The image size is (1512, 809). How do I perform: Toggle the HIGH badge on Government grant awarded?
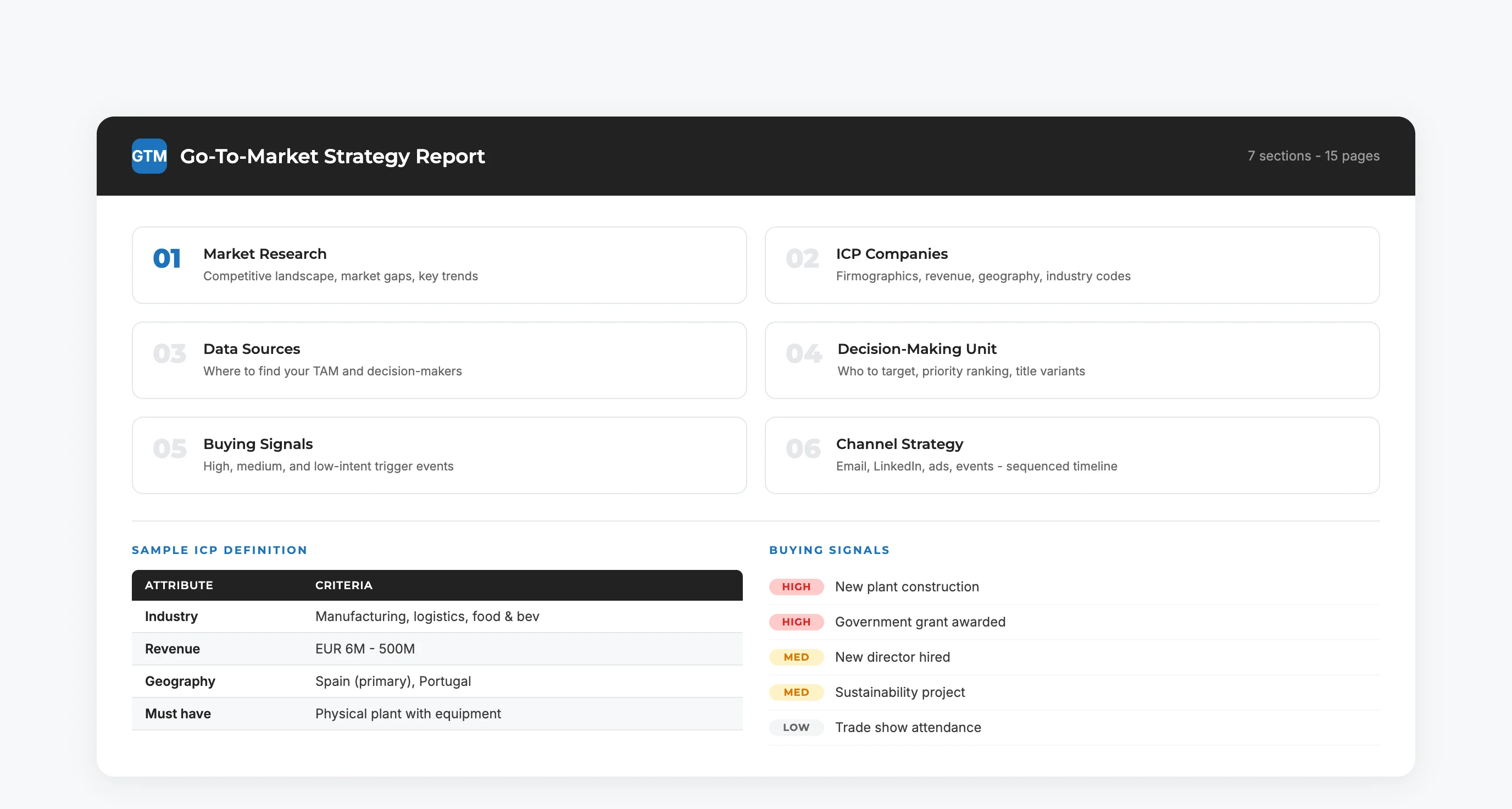click(796, 621)
